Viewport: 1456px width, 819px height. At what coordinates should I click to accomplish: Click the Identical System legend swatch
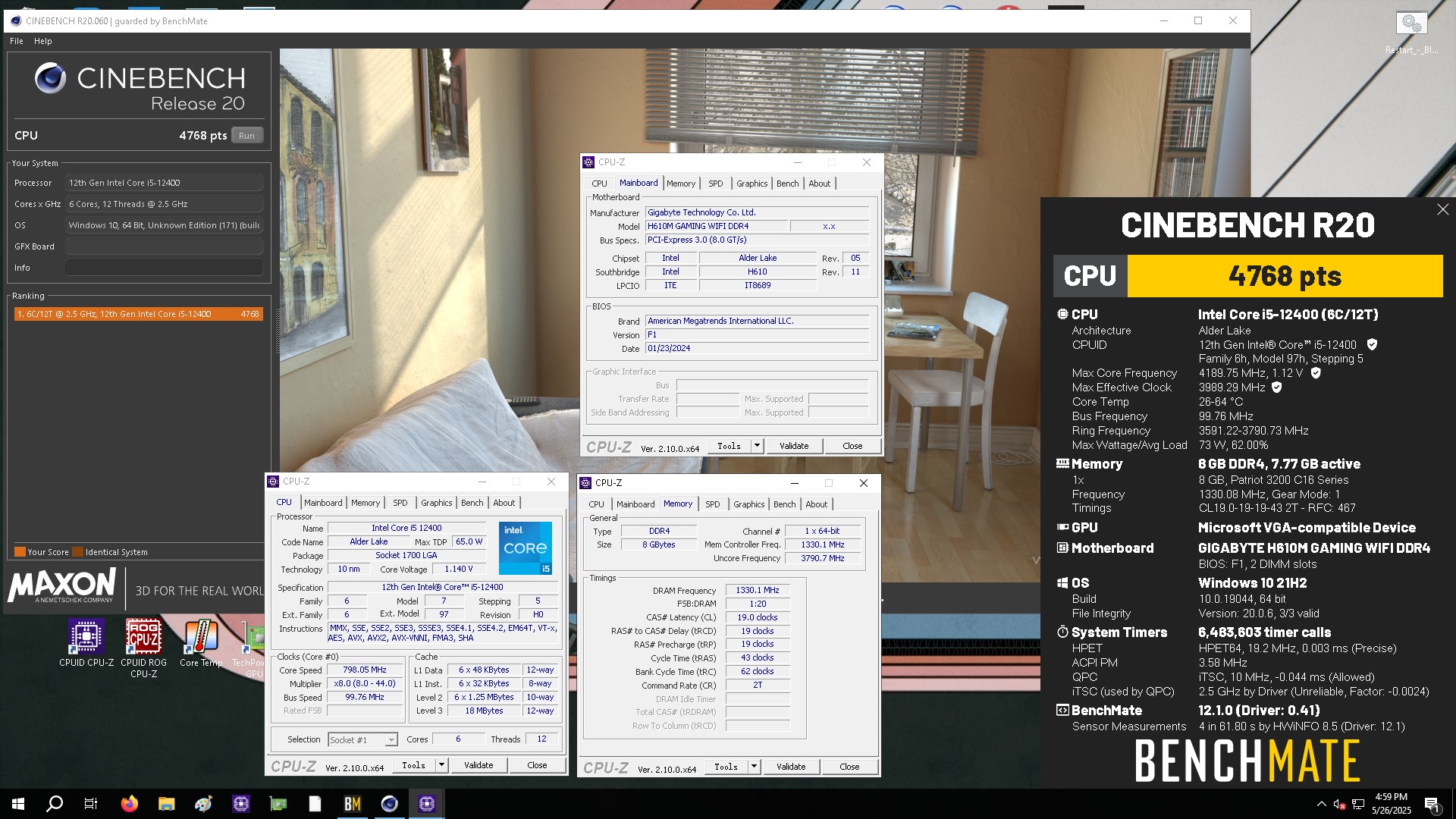[77, 552]
